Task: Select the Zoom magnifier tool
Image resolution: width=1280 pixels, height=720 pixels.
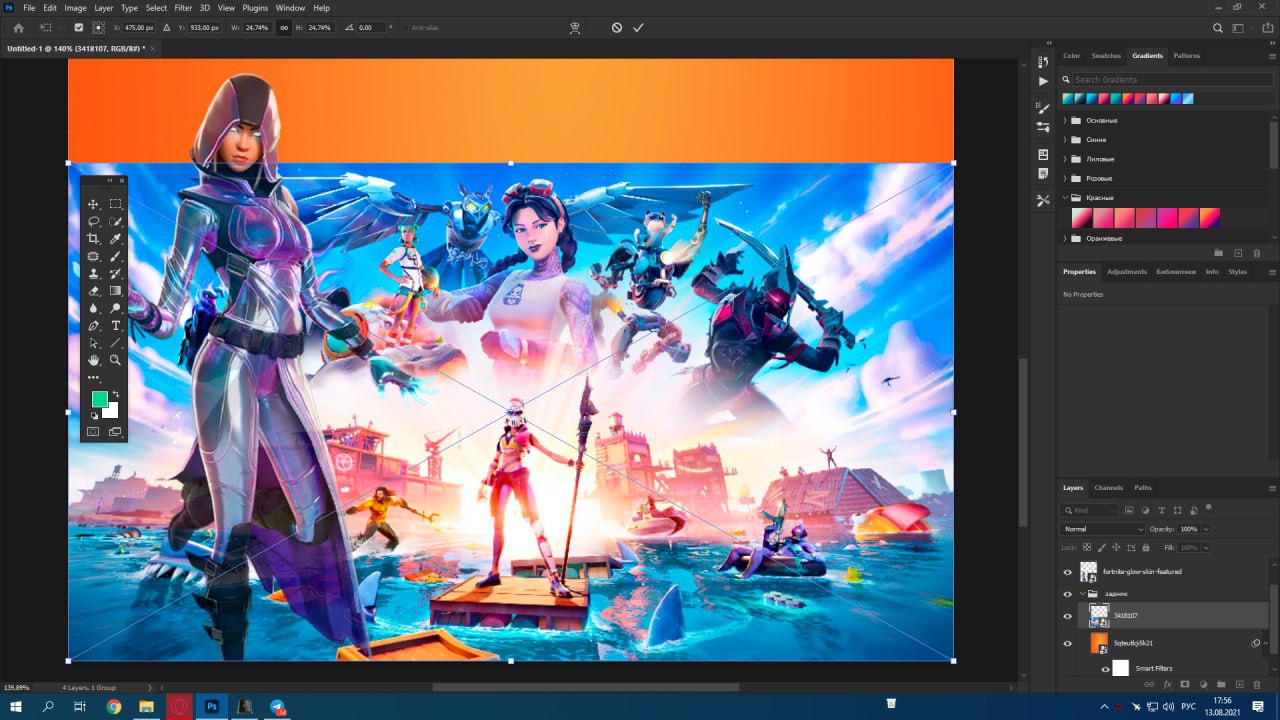Action: click(116, 360)
